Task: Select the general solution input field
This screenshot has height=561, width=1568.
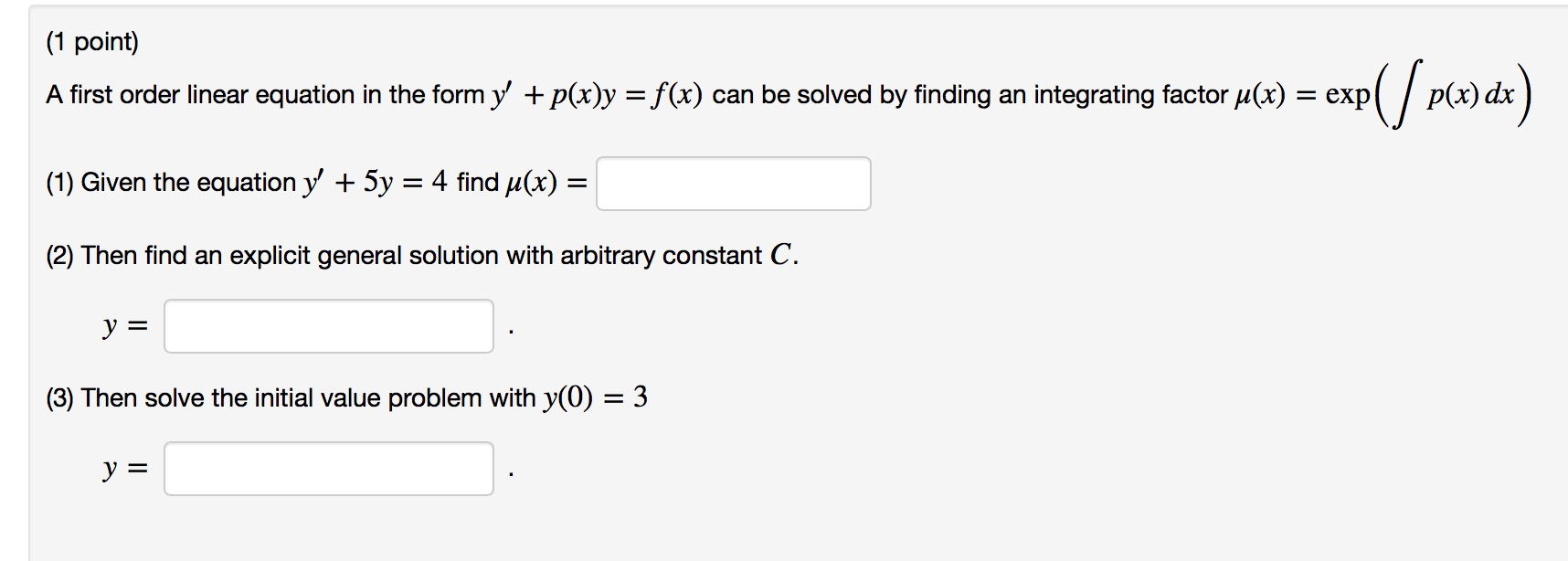Action: [329, 323]
